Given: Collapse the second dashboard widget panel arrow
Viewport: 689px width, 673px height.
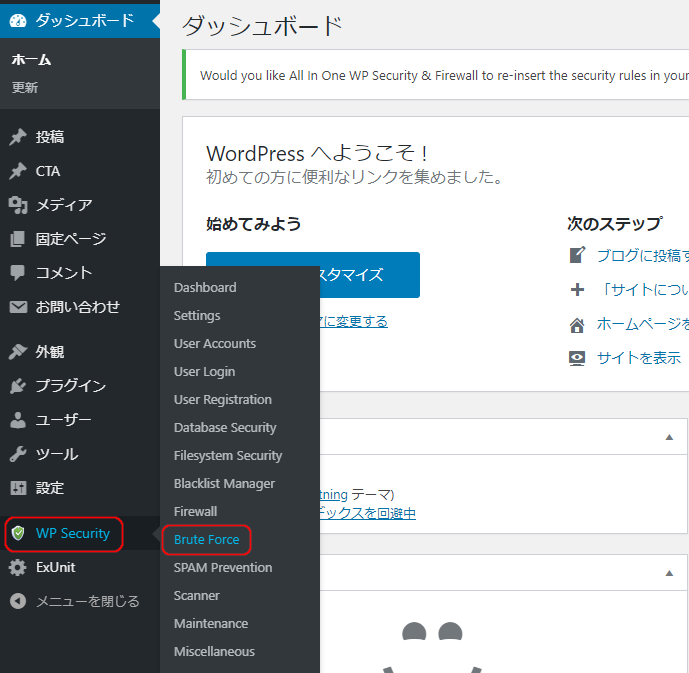Looking at the screenshot, I should pyautogui.click(x=669, y=573).
